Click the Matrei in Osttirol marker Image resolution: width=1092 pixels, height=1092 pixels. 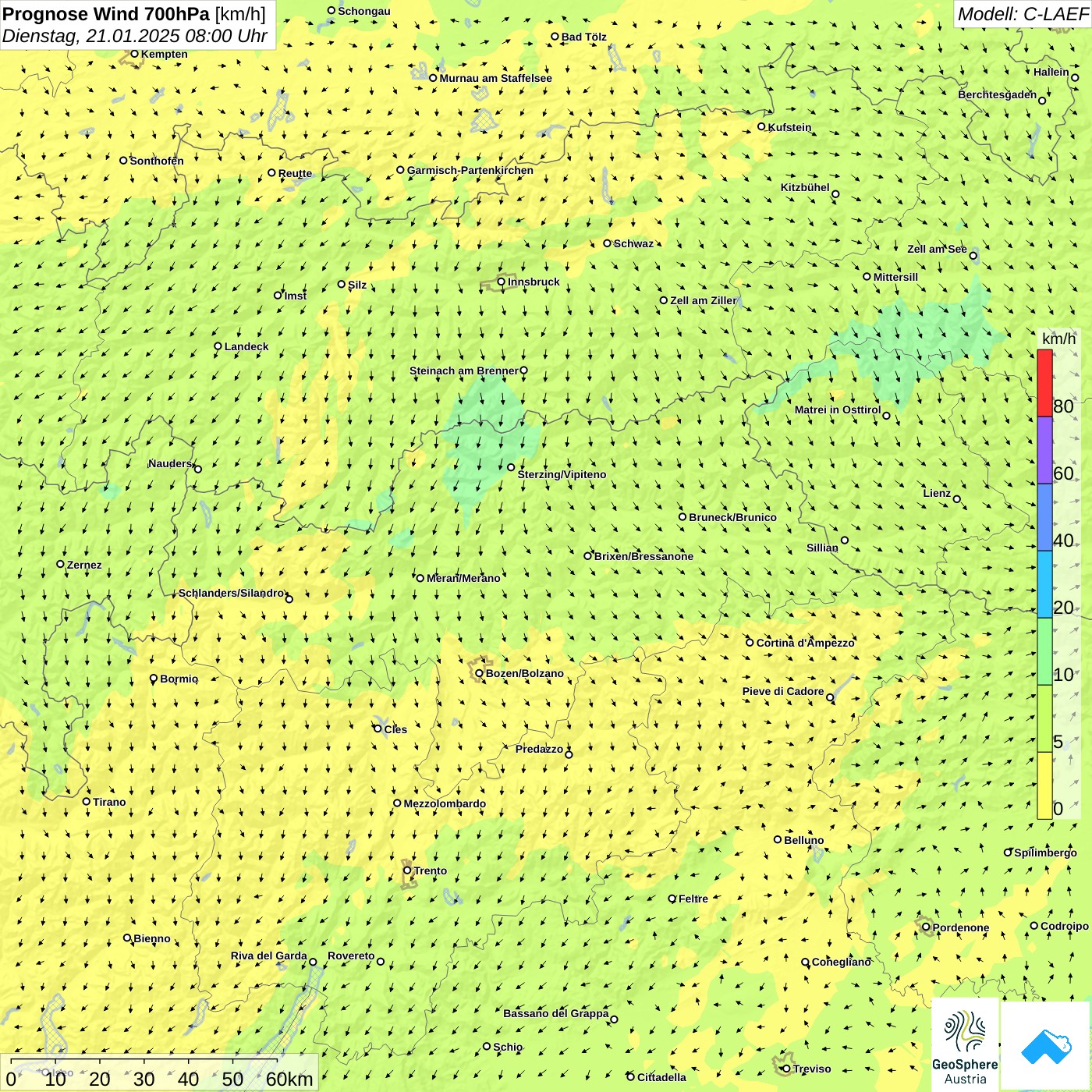click(x=886, y=416)
